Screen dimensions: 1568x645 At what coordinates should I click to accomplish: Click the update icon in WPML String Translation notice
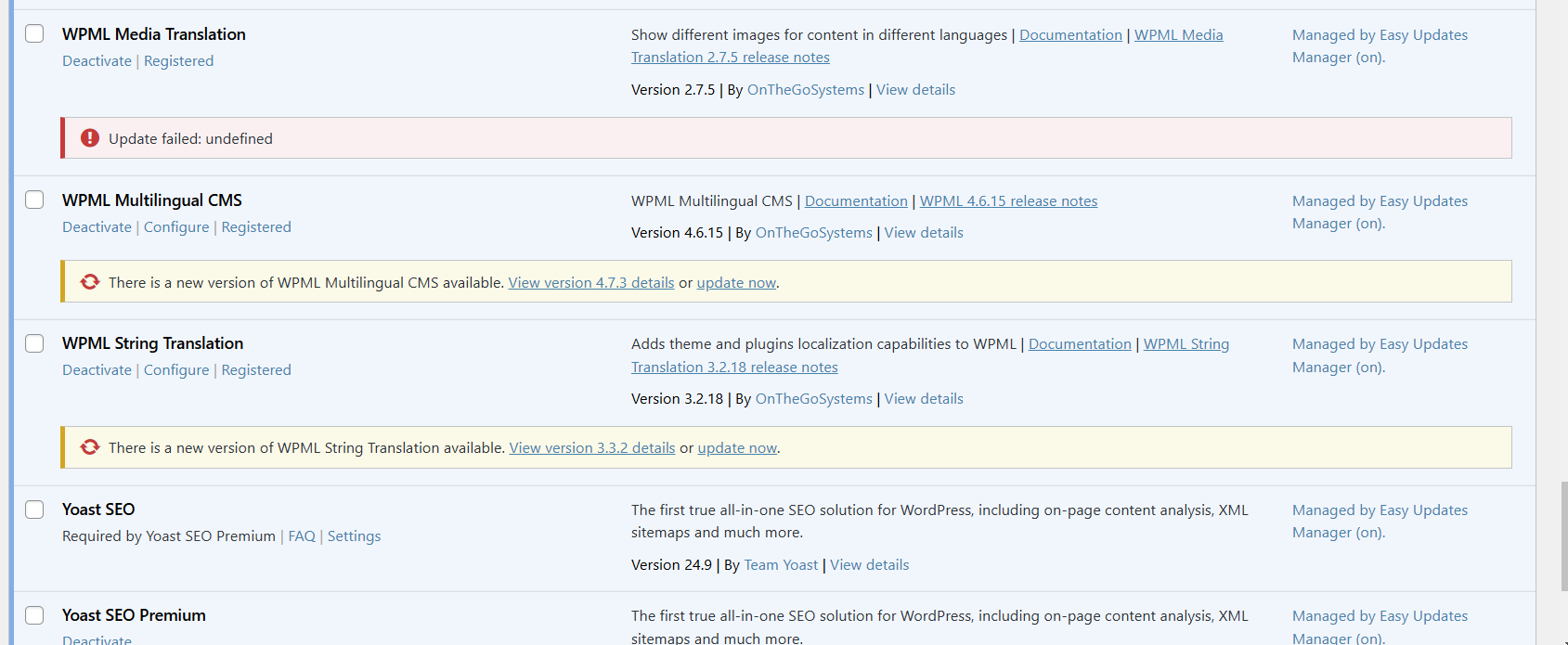[90, 447]
